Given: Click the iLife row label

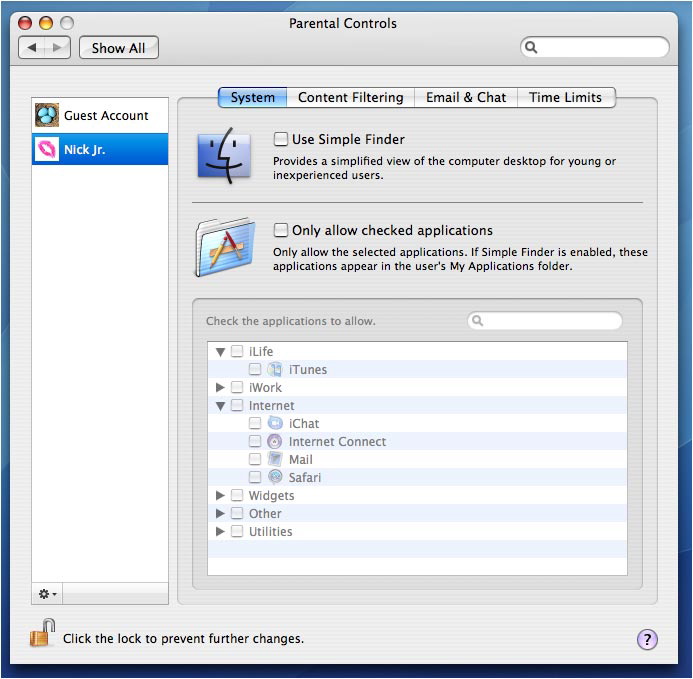Looking at the screenshot, I should (261, 352).
